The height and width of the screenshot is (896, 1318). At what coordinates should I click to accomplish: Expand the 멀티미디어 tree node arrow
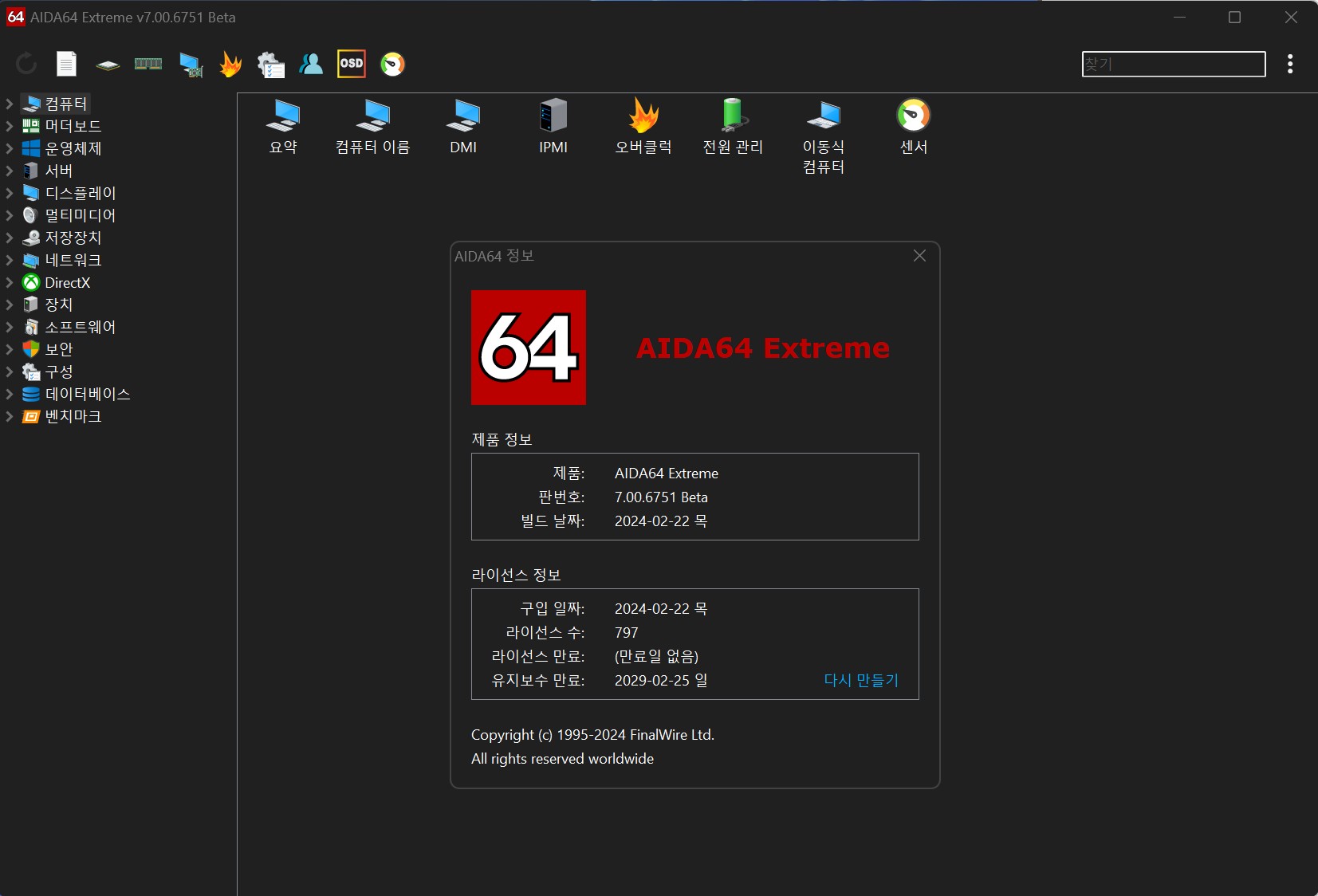pos(10,215)
